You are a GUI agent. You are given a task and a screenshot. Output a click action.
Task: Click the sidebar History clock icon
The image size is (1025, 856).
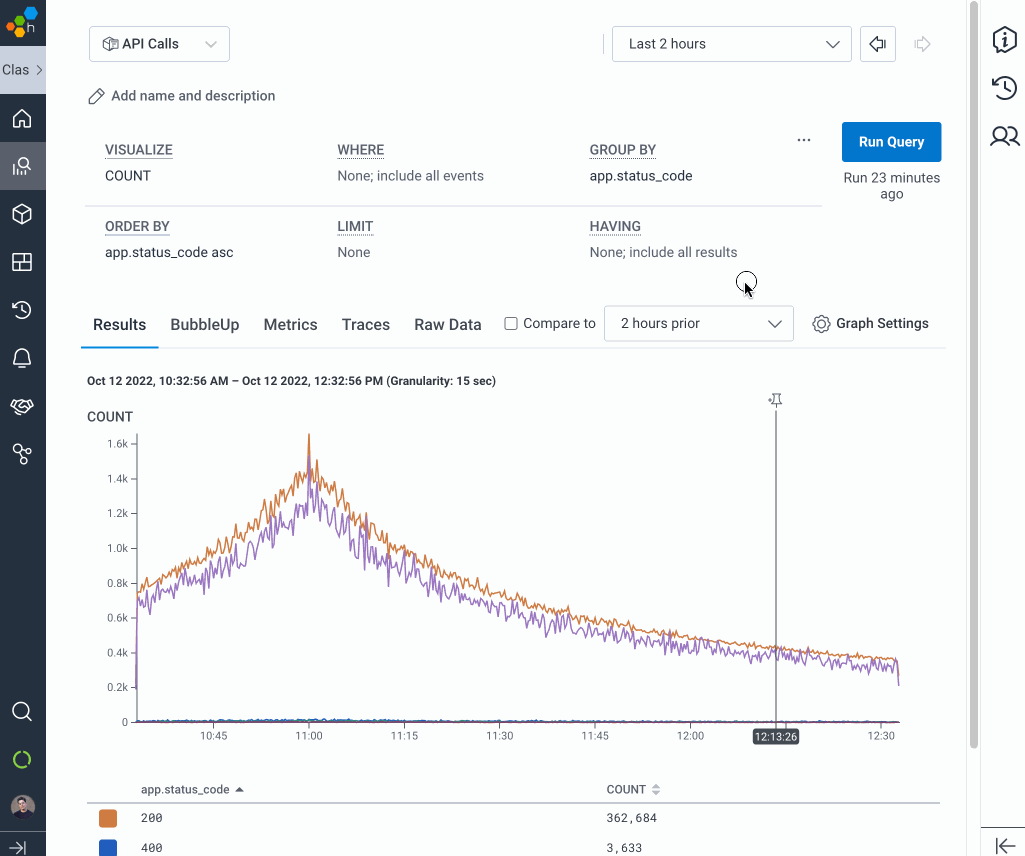tap(22, 310)
